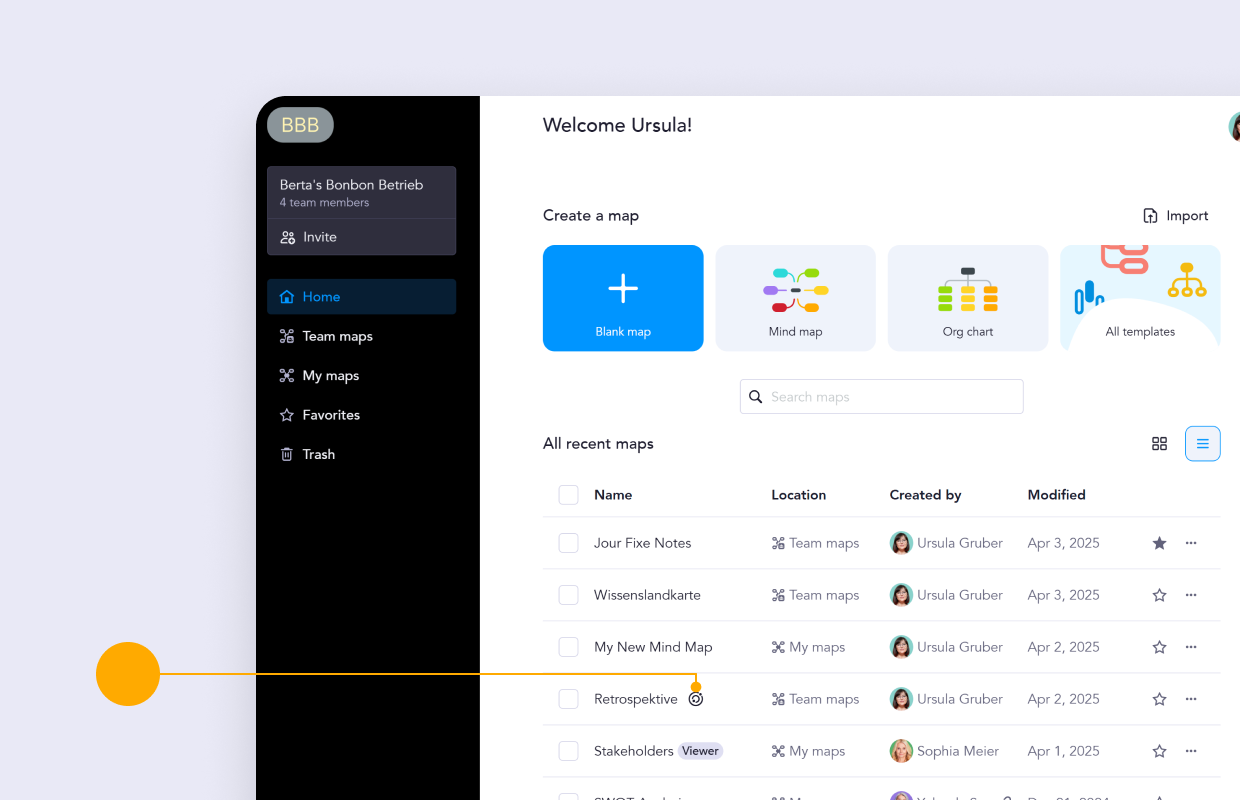Star Wissenslandkarte as favorite
This screenshot has height=800, width=1240.
point(1160,595)
